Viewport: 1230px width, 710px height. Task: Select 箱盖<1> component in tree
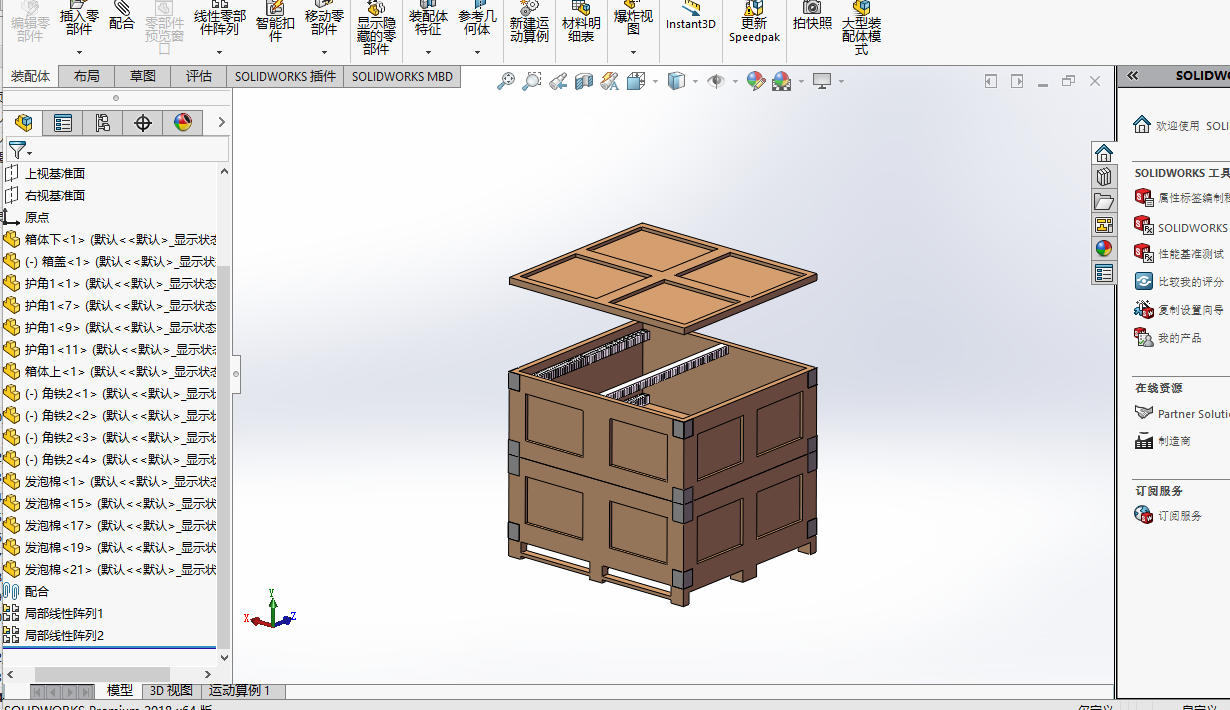pyautogui.click(x=110, y=261)
